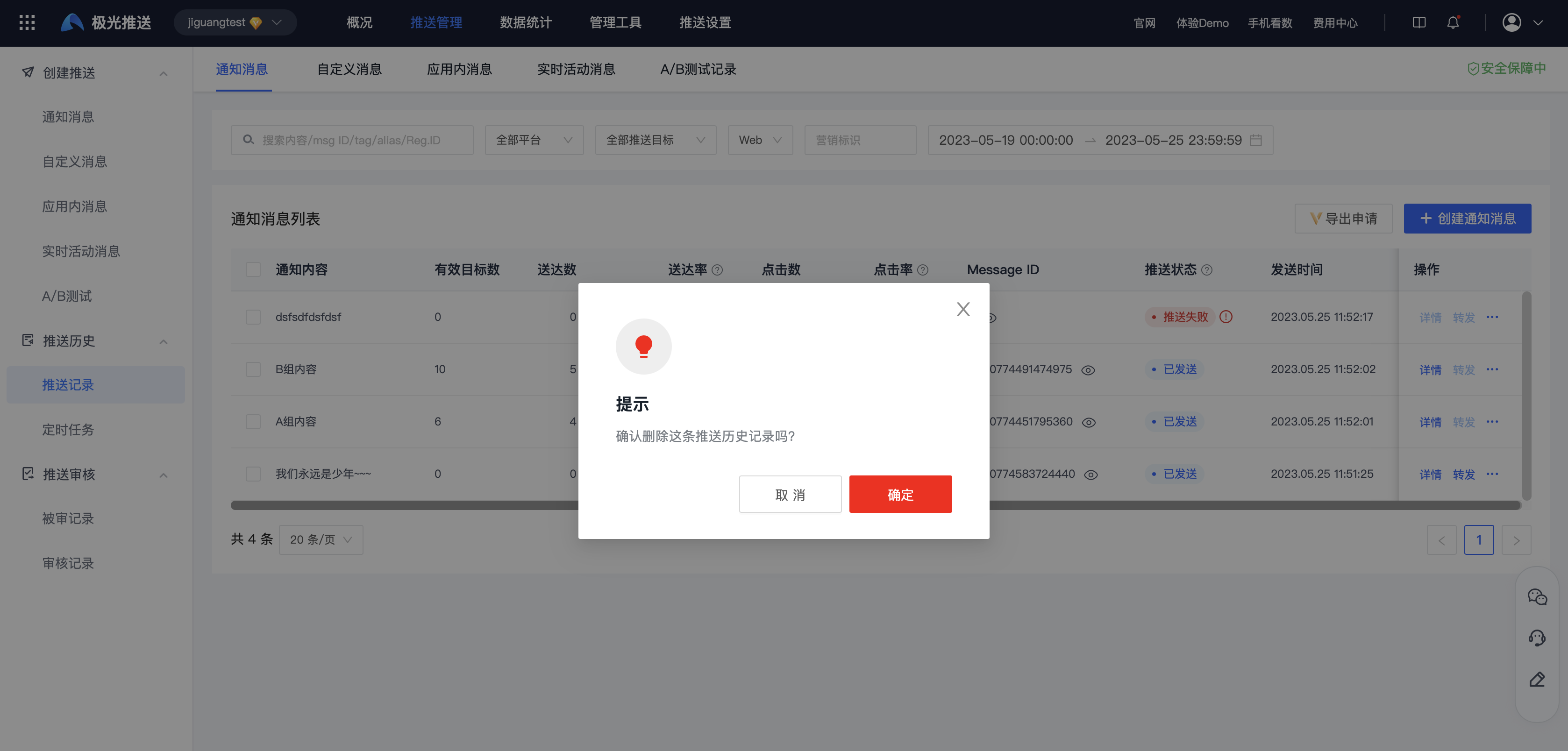Go to next page arrow
This screenshot has width=1568, height=751.
1516,540
